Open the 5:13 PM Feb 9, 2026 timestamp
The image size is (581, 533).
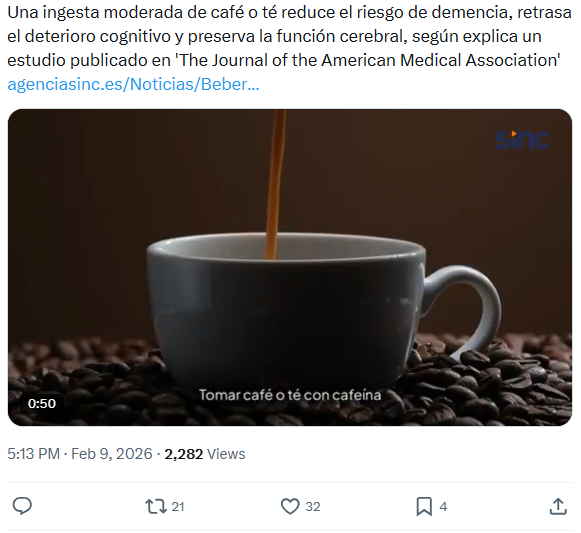click(80, 454)
